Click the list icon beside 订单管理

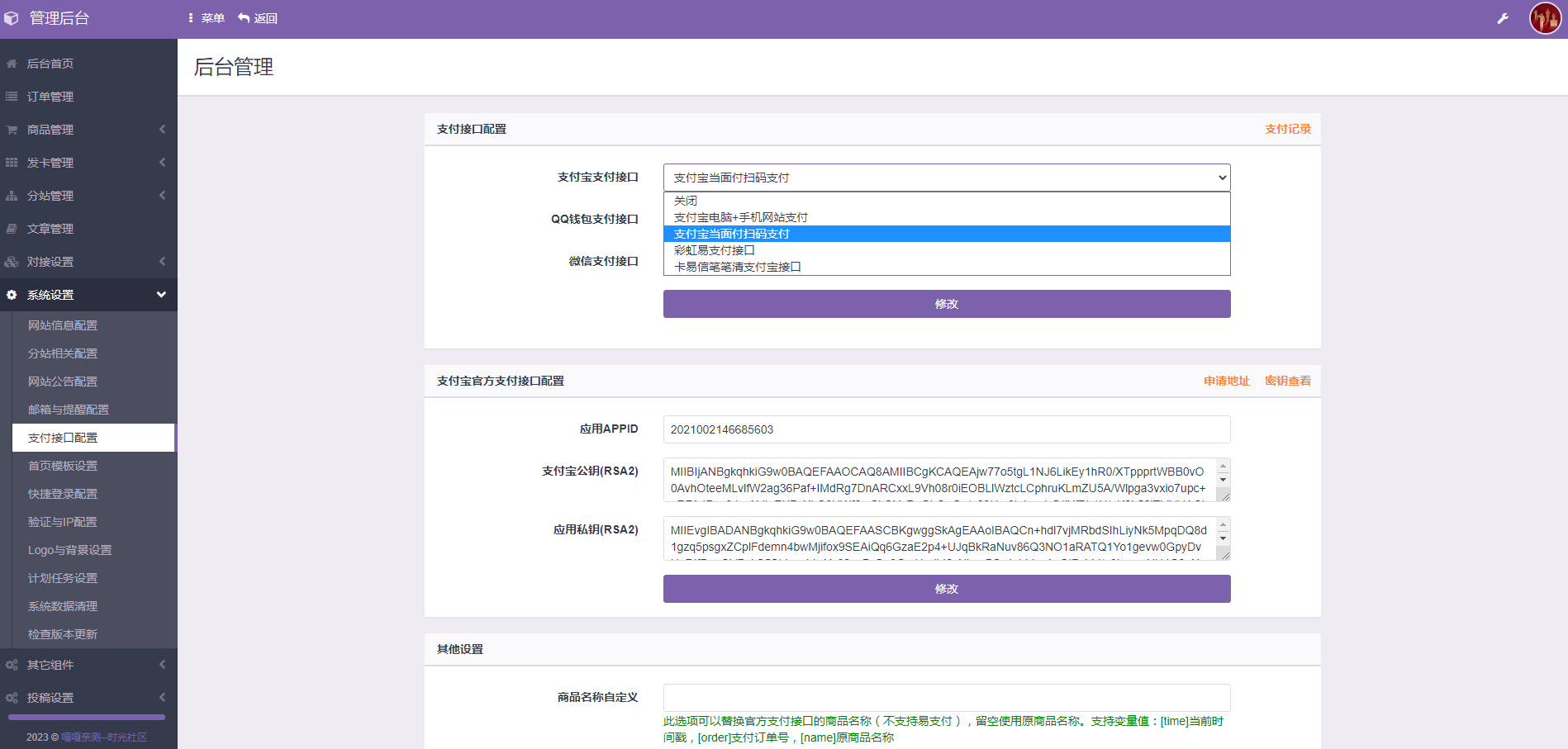pos(12,97)
